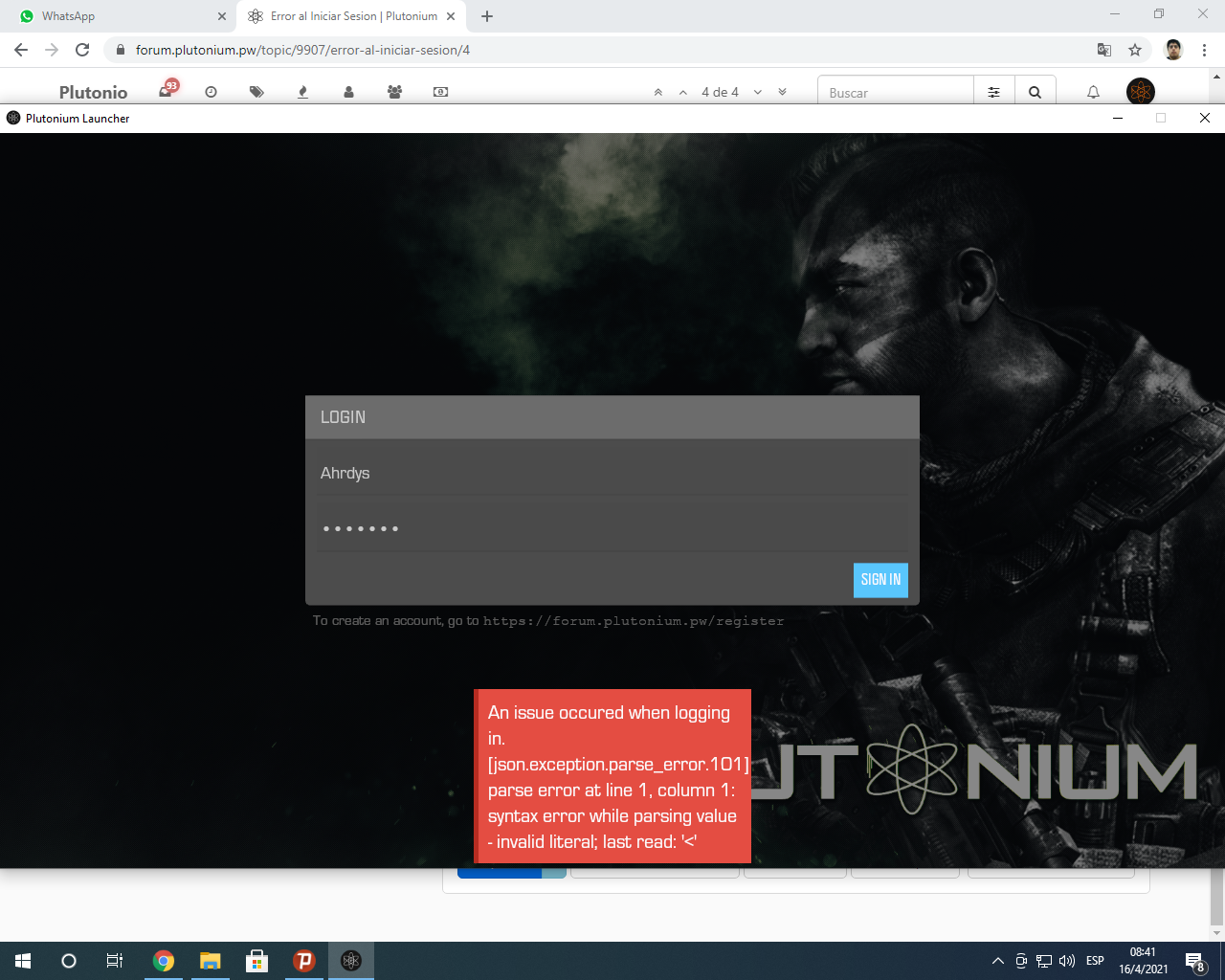Viewport: 1225px width, 980px height.
Task: Open Chrome from the taskbar
Action: click(x=164, y=961)
